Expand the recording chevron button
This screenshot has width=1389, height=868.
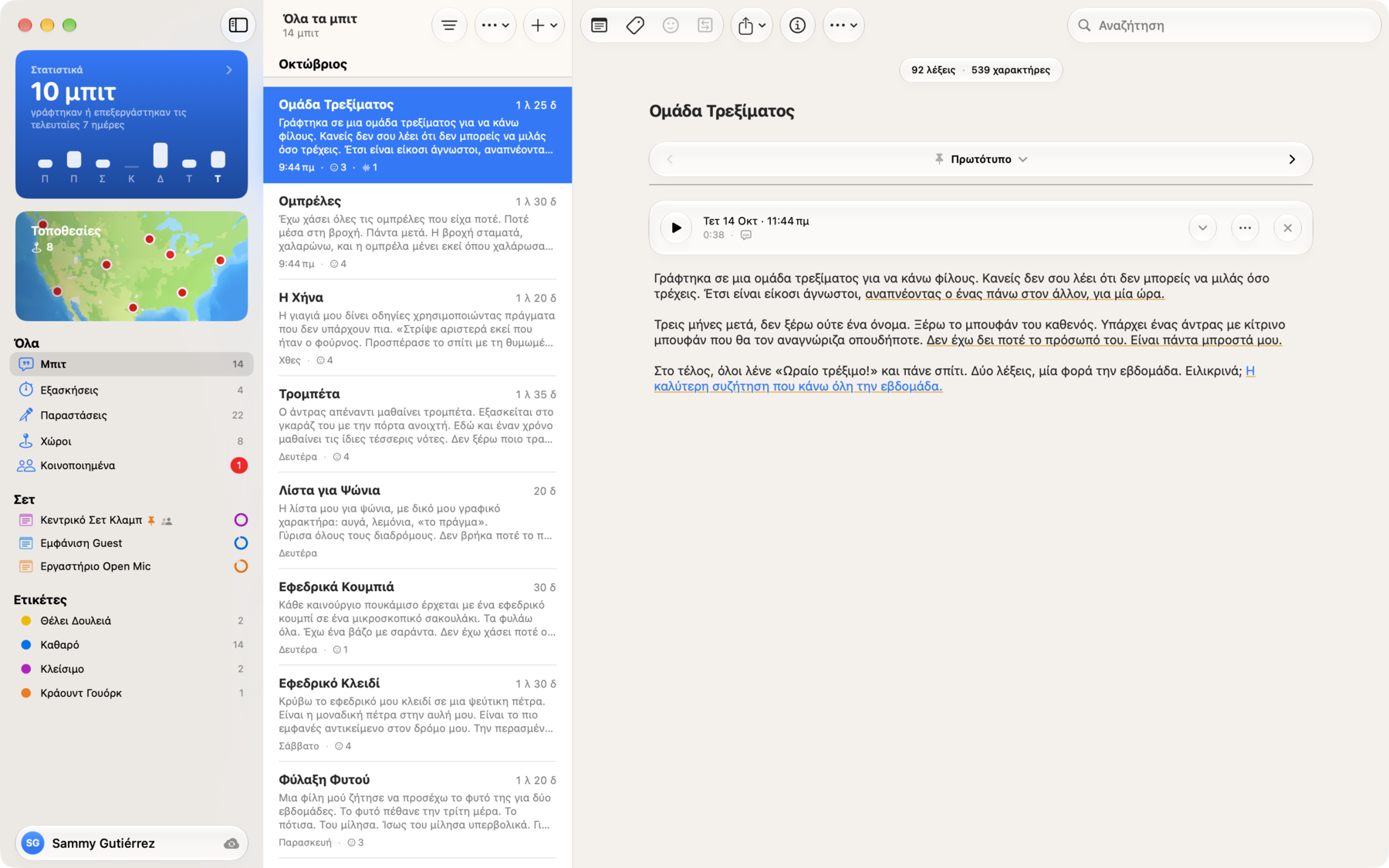(x=1202, y=228)
